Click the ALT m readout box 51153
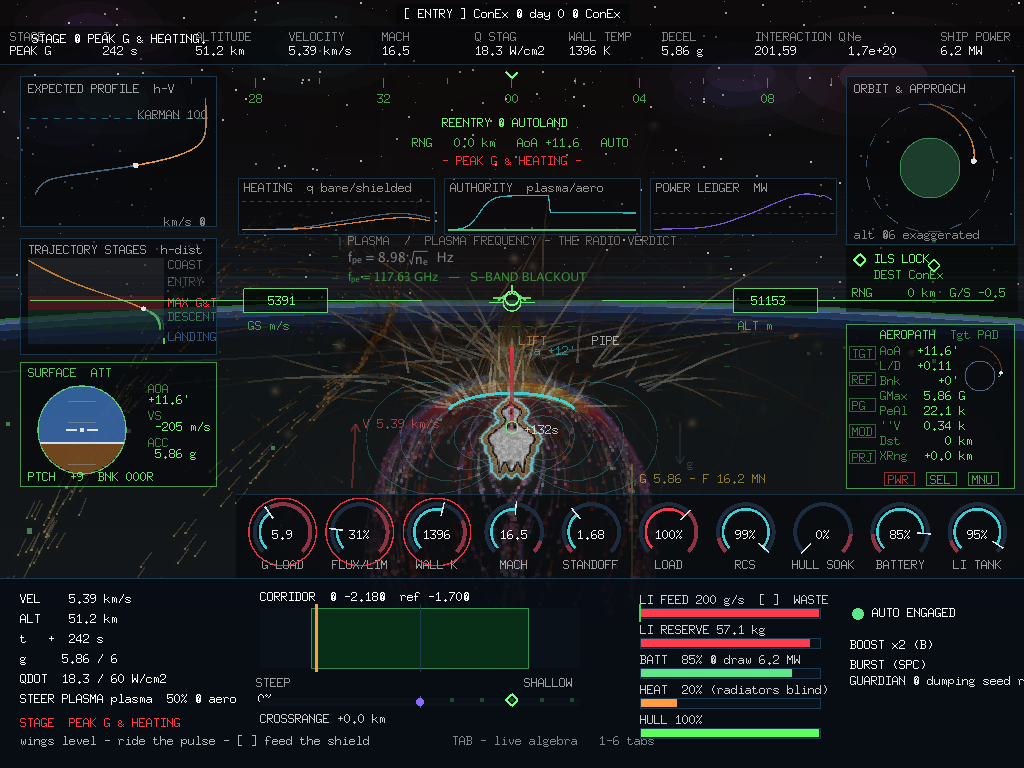1024x768 pixels. coord(775,300)
